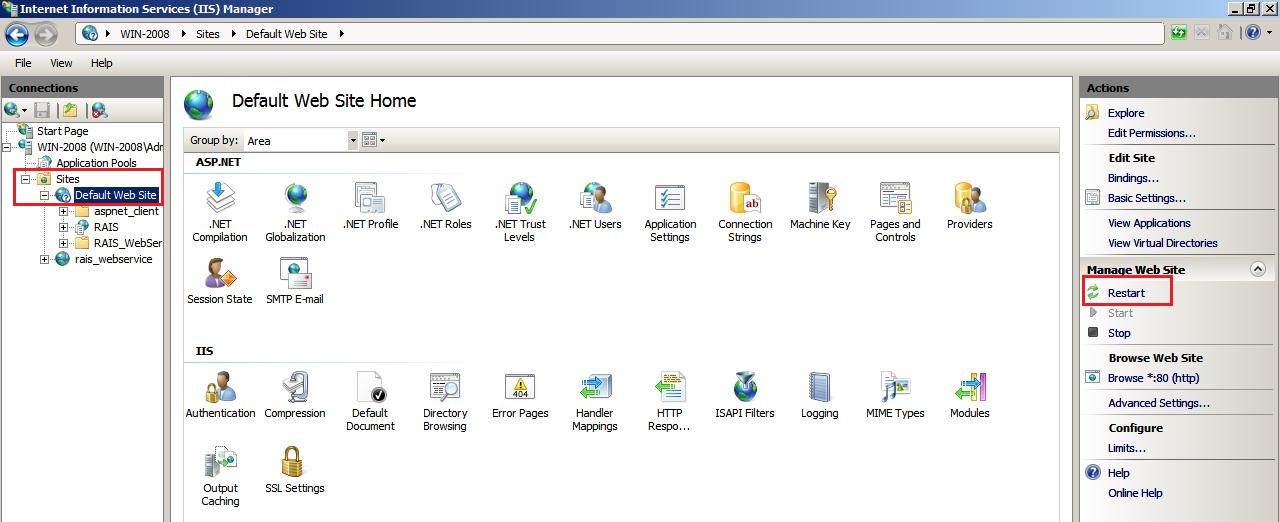The image size is (1280, 522).
Task: Open the Logging feature
Action: click(820, 395)
